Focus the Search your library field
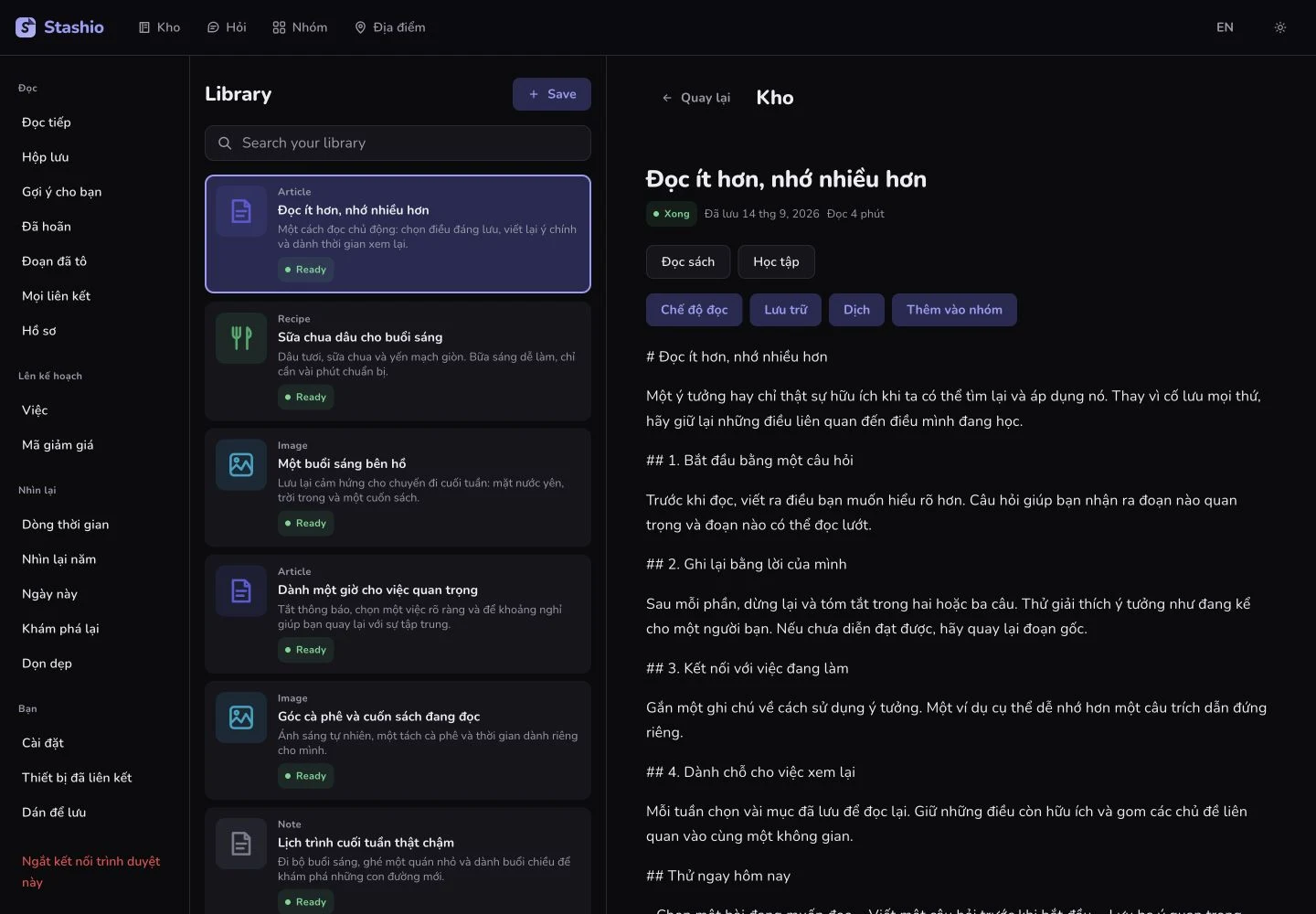The height and width of the screenshot is (914, 1316). [x=398, y=143]
